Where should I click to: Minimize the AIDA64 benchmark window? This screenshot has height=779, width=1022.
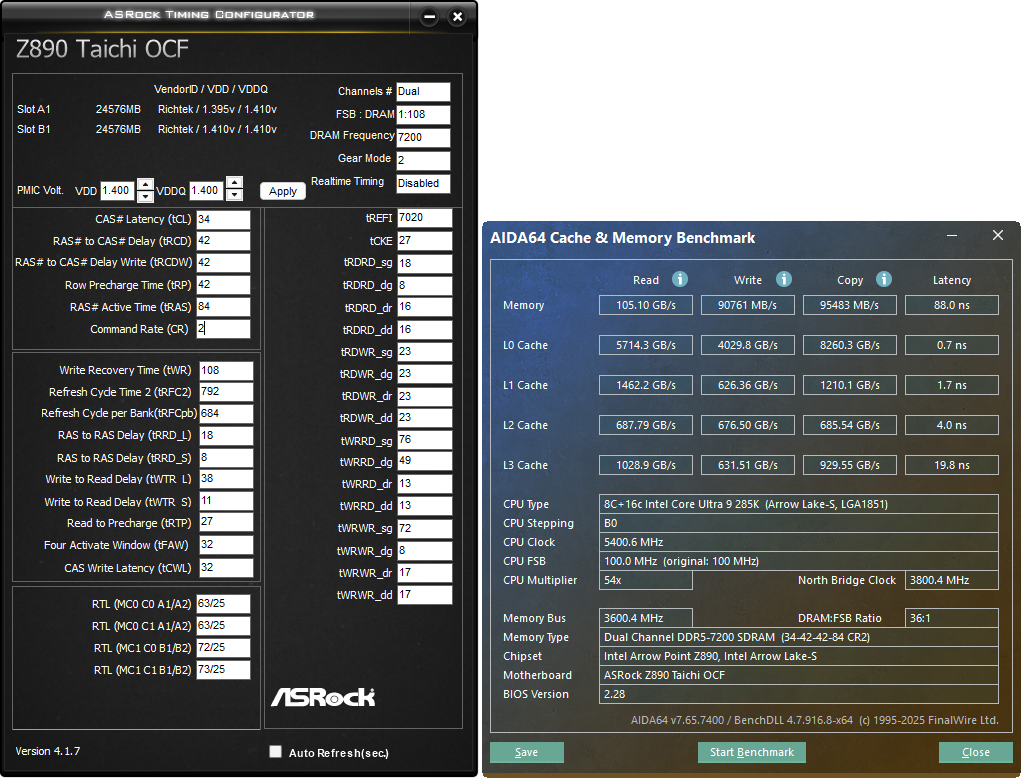pos(952,235)
